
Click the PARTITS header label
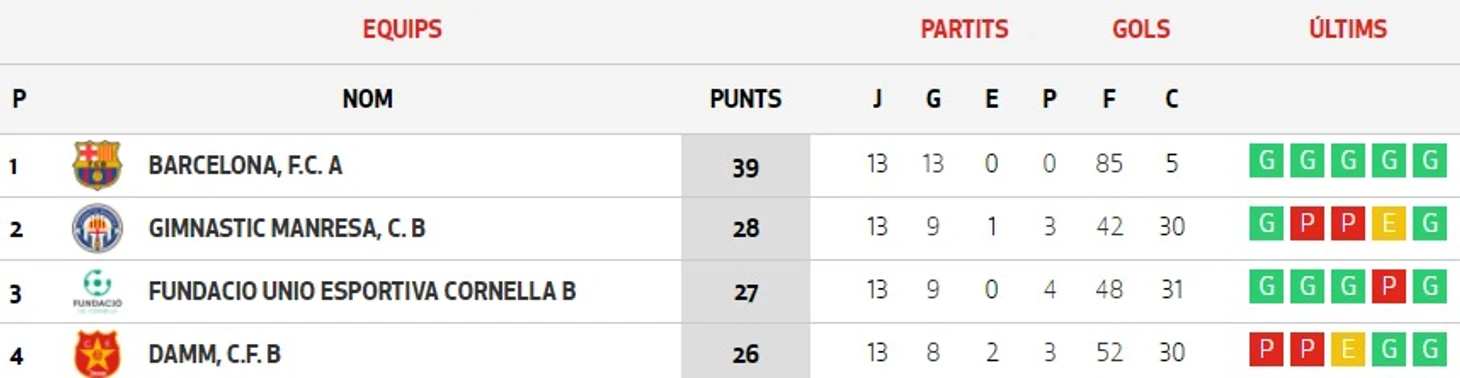click(x=964, y=29)
